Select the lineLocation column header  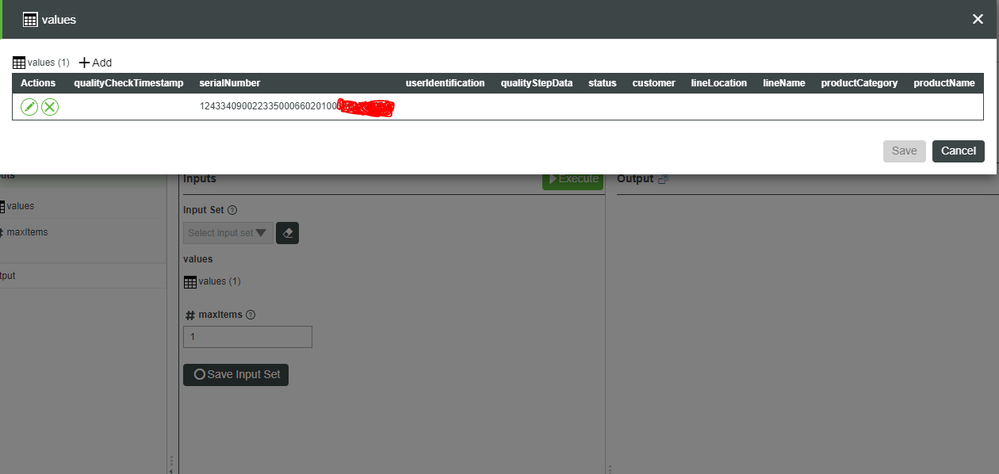[719, 83]
